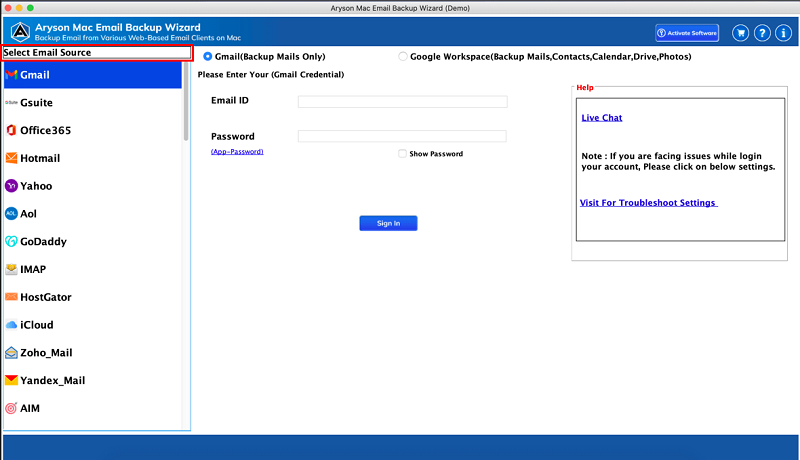Viewport: 800px width, 460px height.
Task: Click the Aol blue circle icon
Action: pos(11,214)
